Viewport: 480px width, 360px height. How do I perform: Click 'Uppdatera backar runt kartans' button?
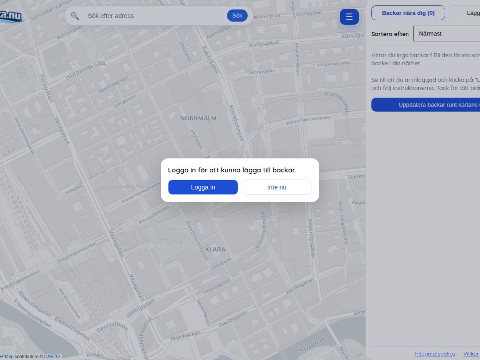click(x=426, y=105)
